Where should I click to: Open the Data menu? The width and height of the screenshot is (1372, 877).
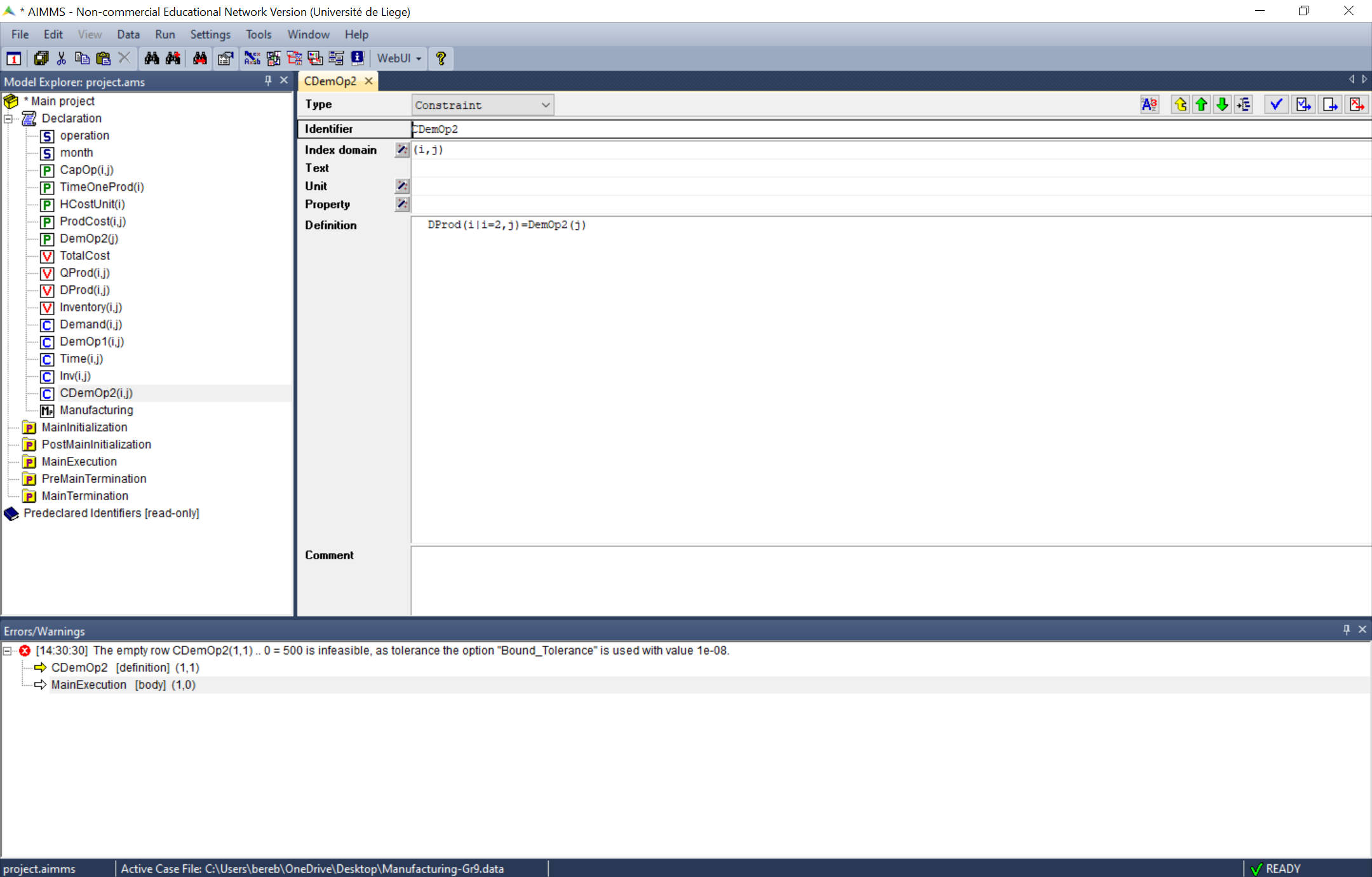tap(128, 34)
